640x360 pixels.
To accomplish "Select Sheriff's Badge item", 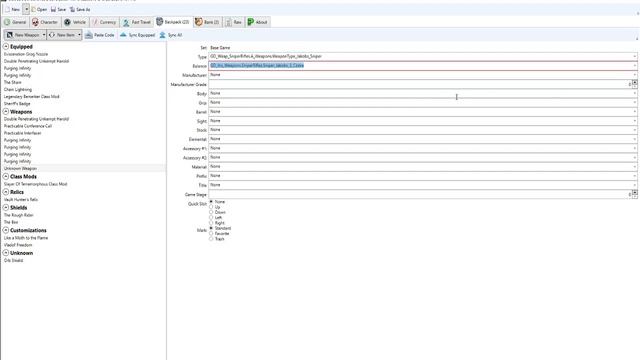I will click(17, 104).
